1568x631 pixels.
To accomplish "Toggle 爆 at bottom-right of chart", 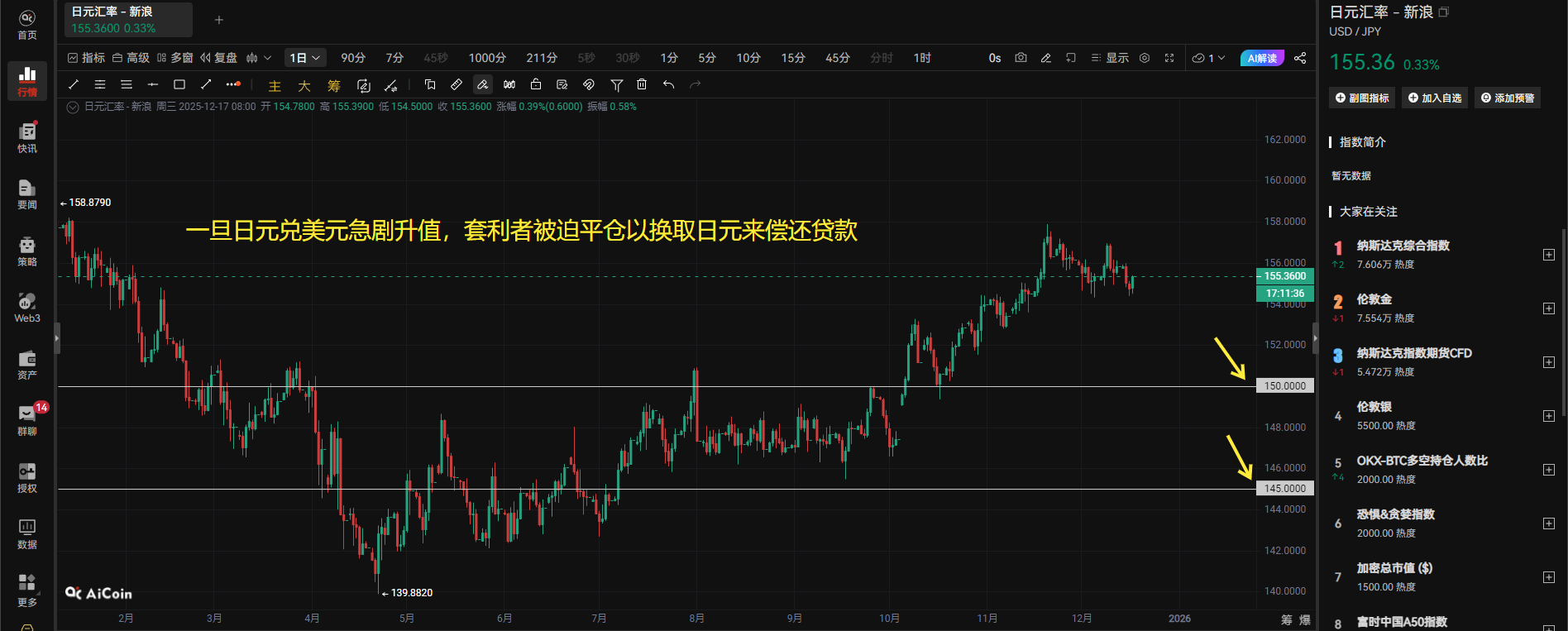I will [1305, 619].
